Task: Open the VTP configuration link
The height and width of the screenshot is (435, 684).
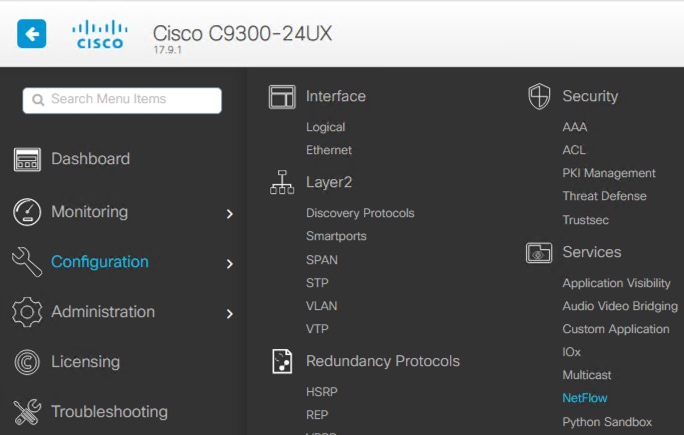Action: coord(317,329)
